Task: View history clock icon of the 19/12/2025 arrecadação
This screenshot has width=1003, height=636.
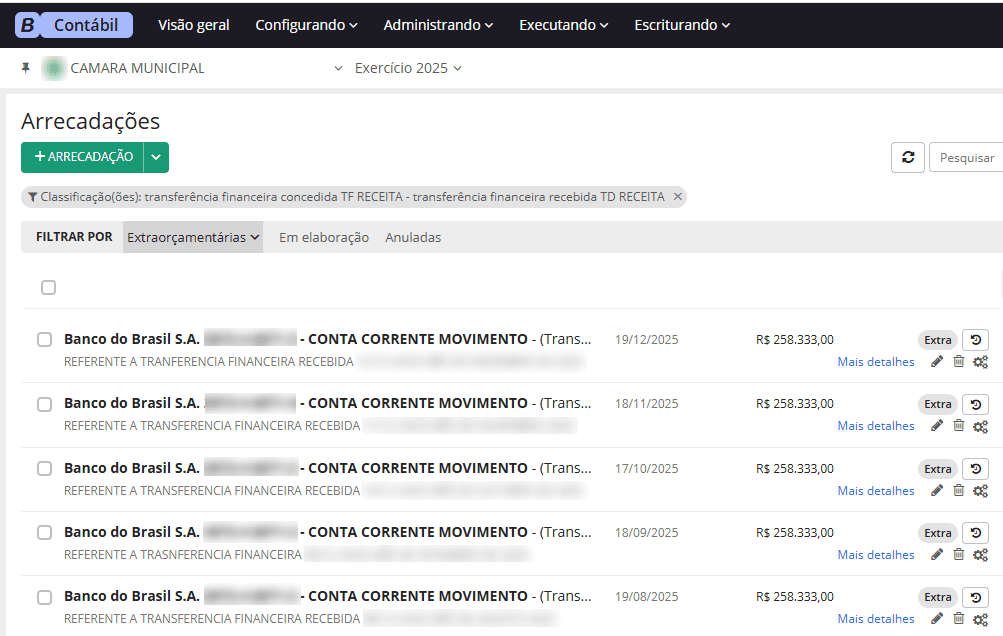Action: click(x=976, y=339)
